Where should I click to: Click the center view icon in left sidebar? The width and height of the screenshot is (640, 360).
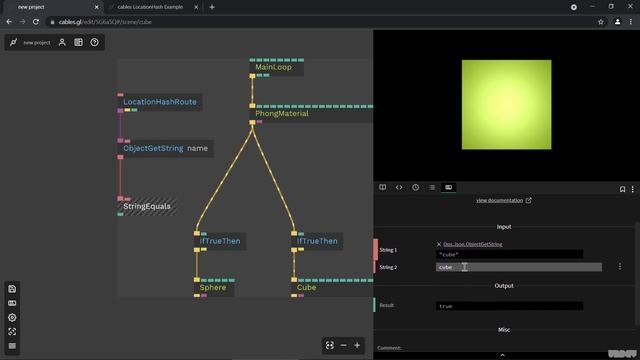tap(12, 332)
